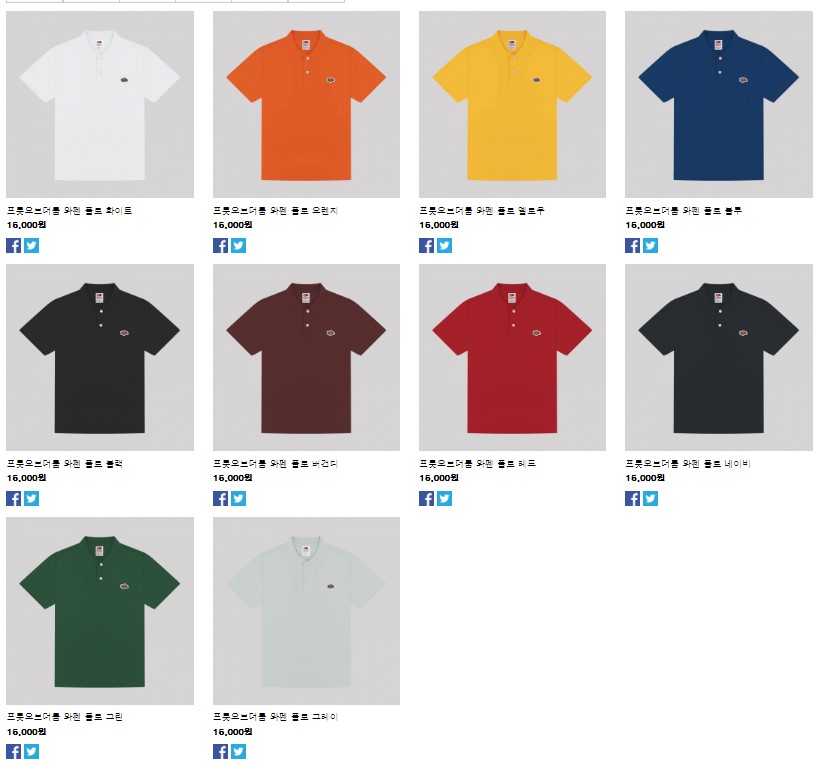This screenshot has width=818, height=766.
Task: Share white polo shirt on Facebook
Action: (14, 245)
